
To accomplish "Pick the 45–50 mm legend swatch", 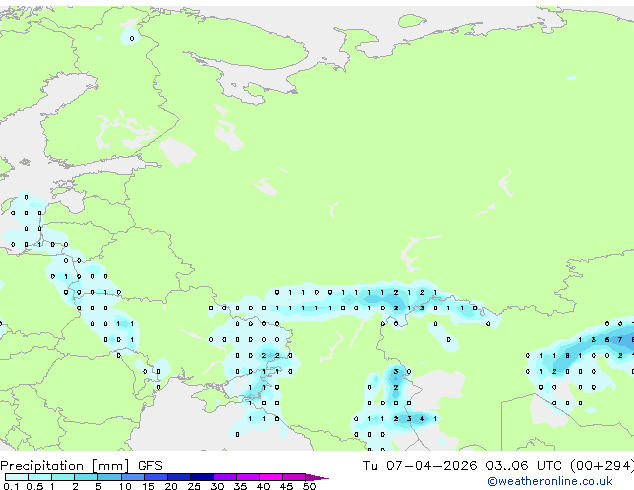I will [x=294, y=477].
